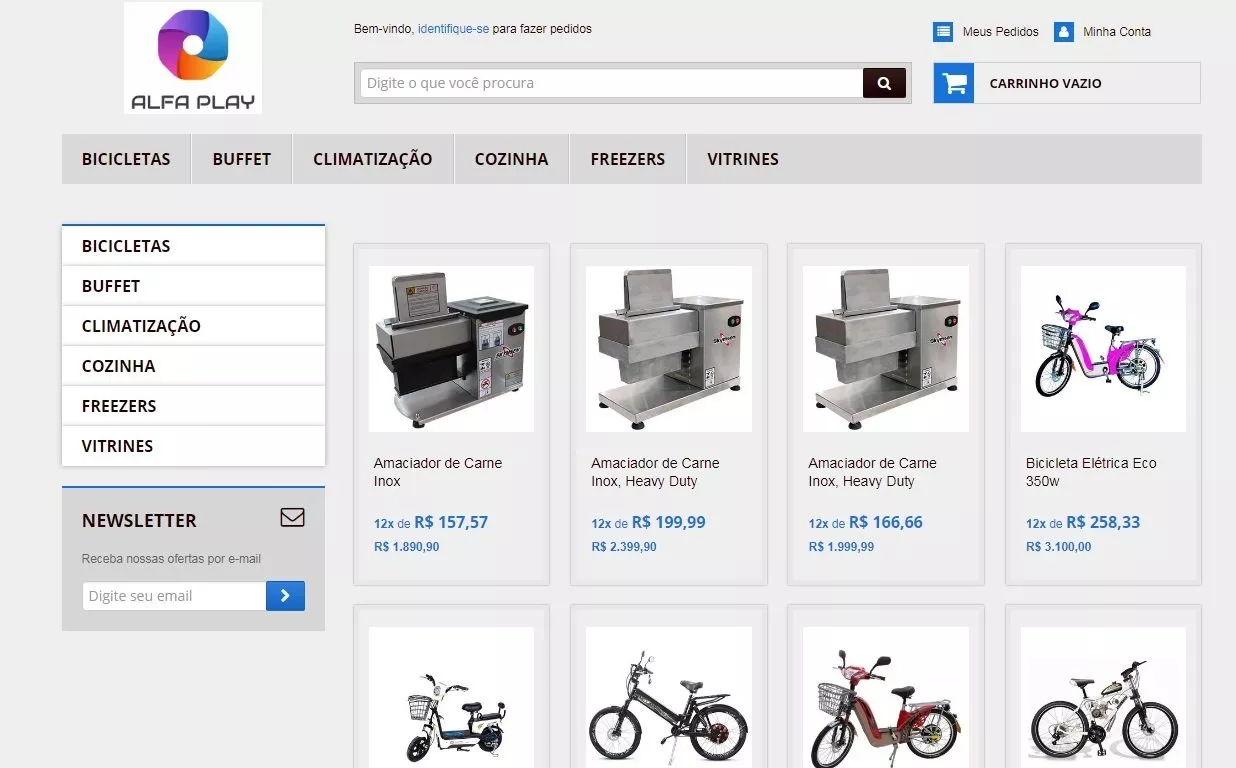Open Buffet in top navigation bar
This screenshot has width=1236, height=768.
[x=242, y=159]
